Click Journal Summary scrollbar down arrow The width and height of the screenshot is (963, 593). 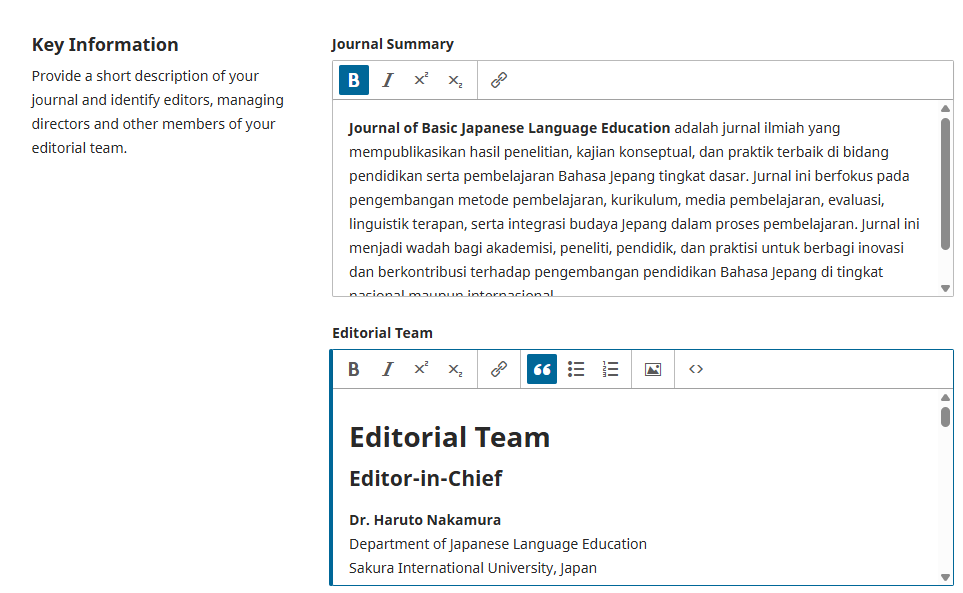[945, 288]
